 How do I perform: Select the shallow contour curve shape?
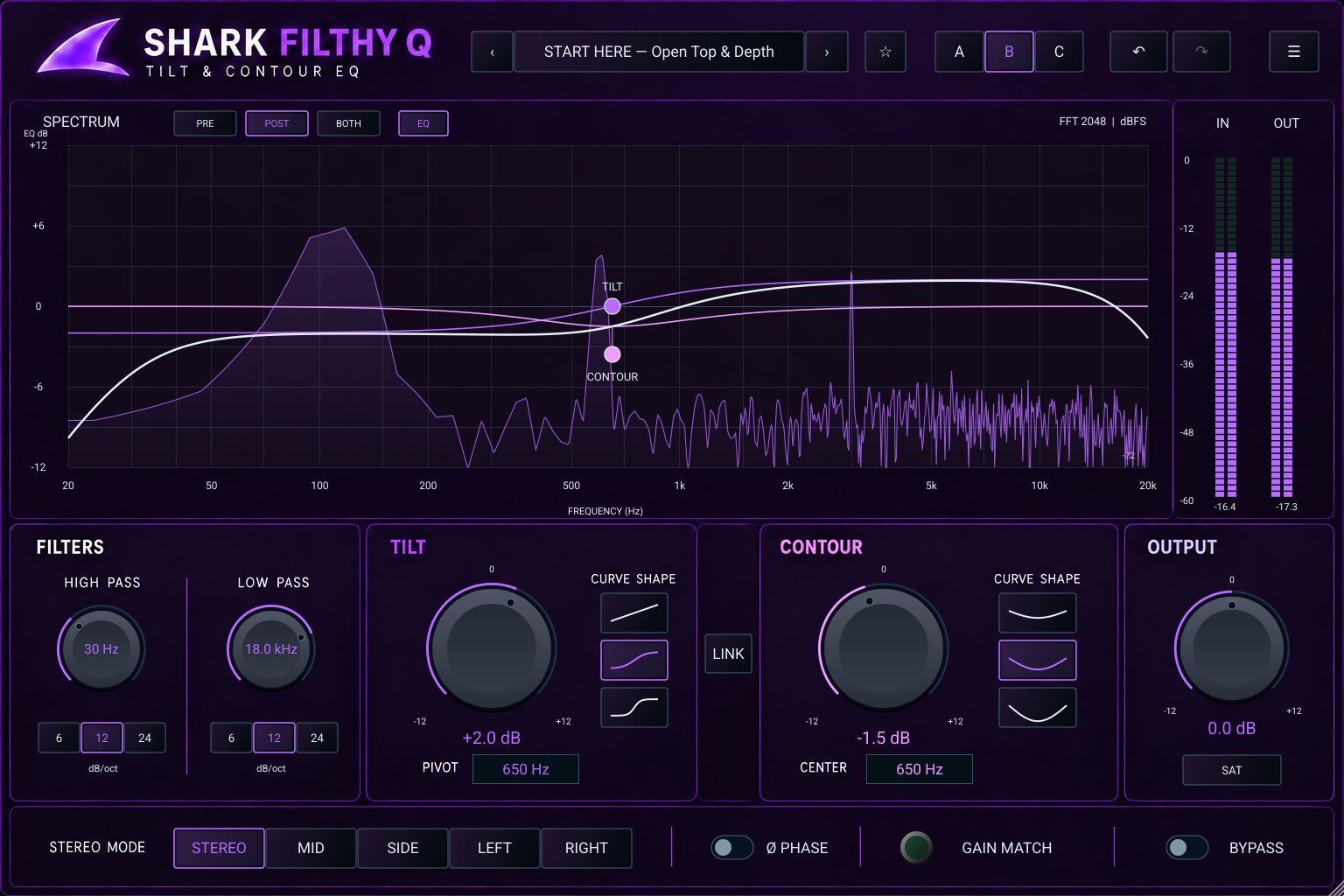1038,612
